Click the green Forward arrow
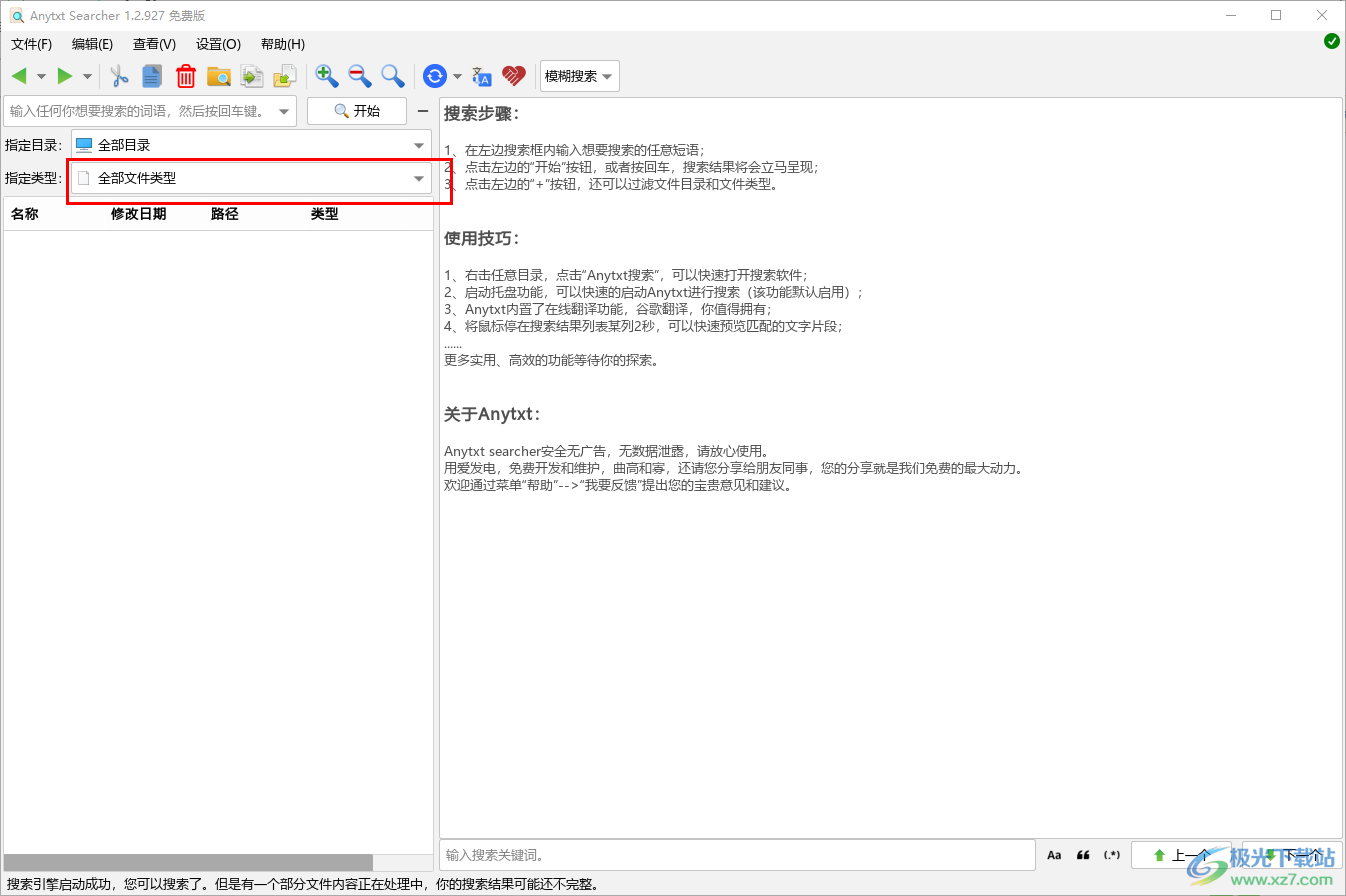This screenshot has height=896, width=1346. 65,76
